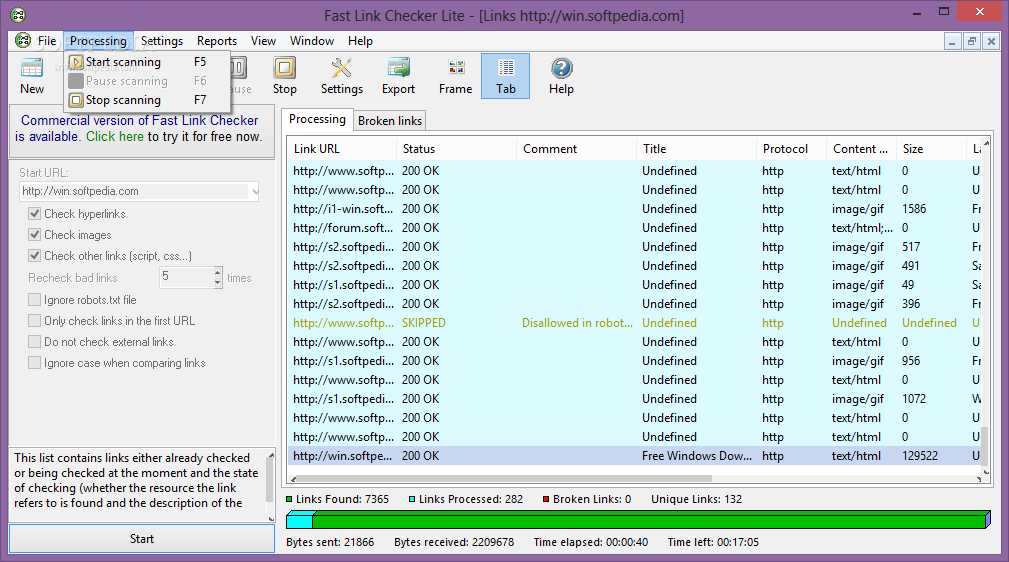This screenshot has width=1009, height=562.
Task: Sort by Protocol column header
Action: click(791, 149)
